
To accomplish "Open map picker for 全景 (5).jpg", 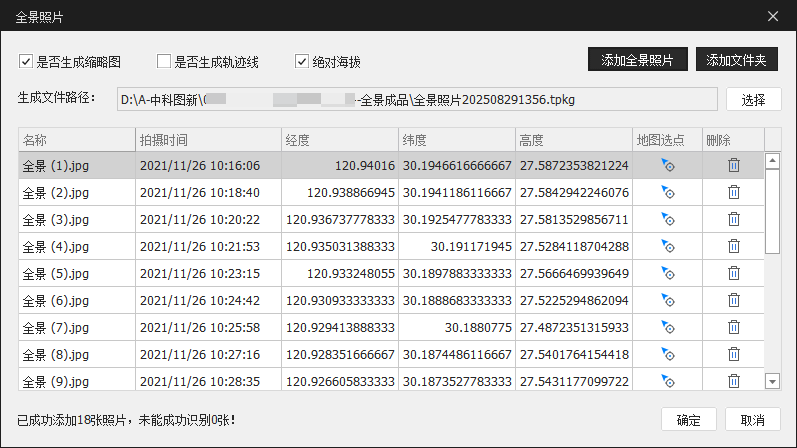I will (667, 274).
